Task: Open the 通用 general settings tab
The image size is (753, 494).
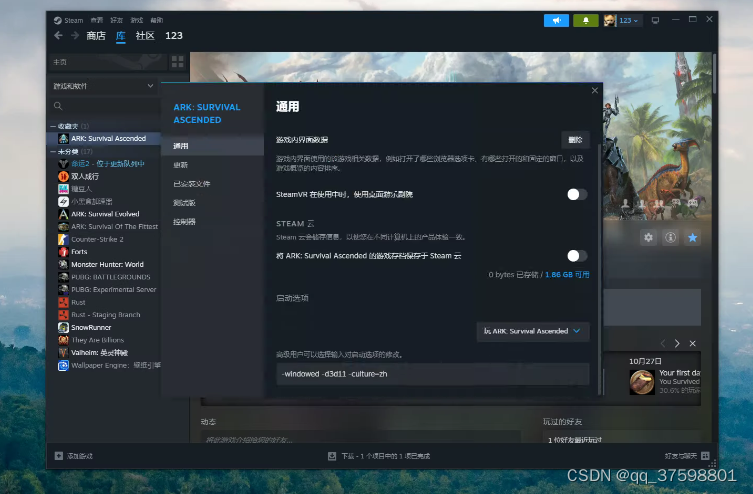Action: coord(212,146)
